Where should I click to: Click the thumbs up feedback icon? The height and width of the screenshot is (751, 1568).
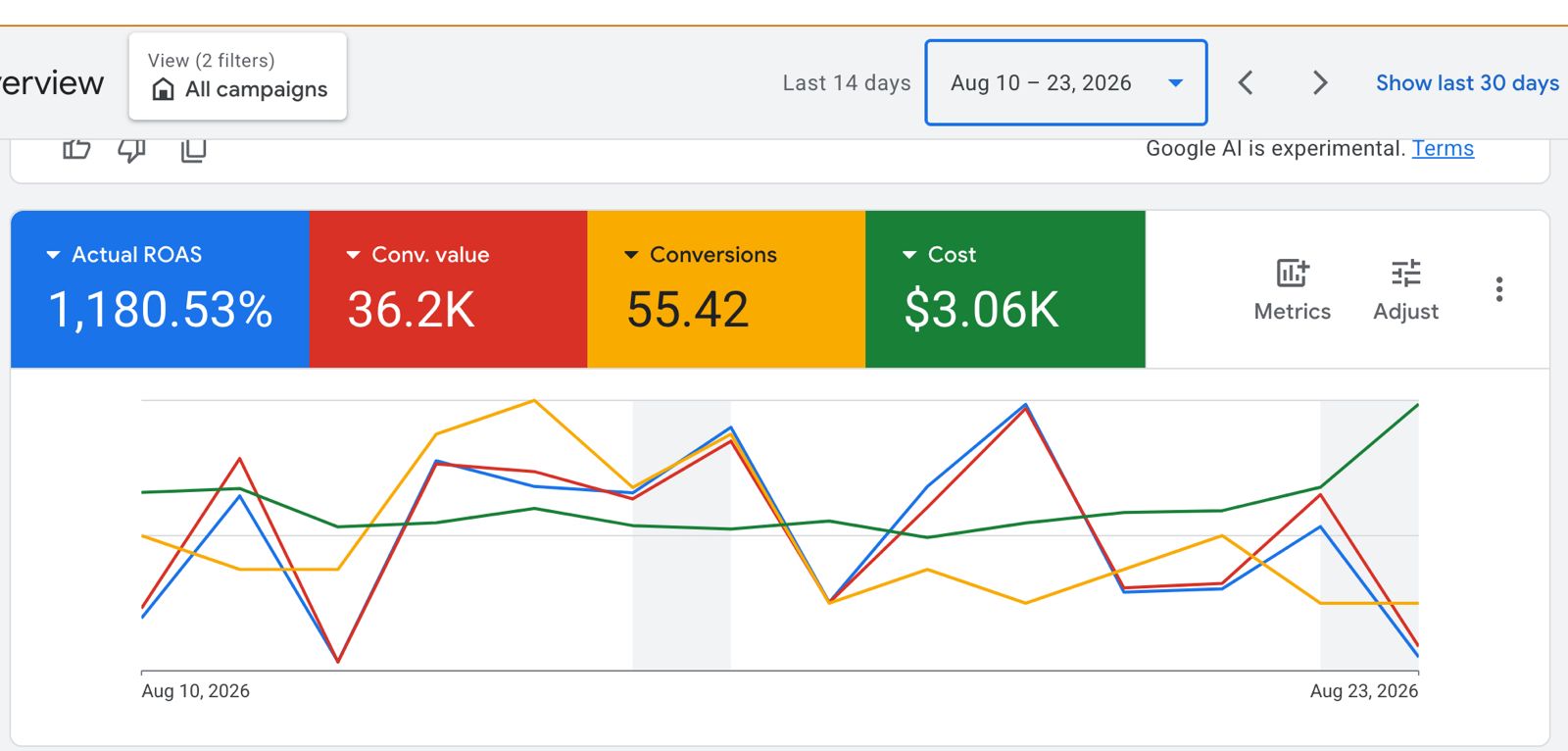pos(76,149)
